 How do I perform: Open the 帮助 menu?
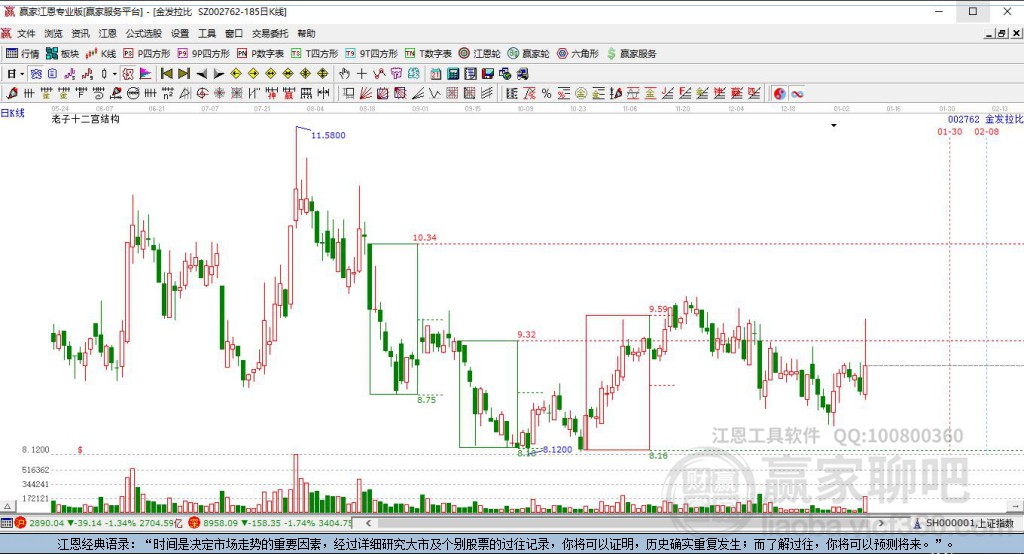click(x=306, y=33)
